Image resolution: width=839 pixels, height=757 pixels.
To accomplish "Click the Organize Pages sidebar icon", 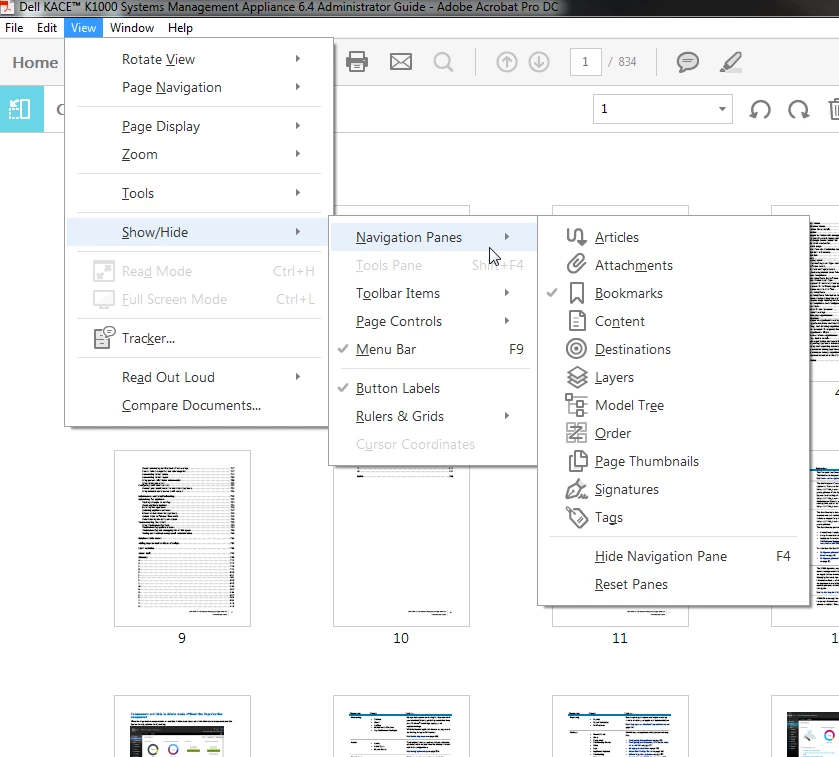I will click(x=21, y=109).
